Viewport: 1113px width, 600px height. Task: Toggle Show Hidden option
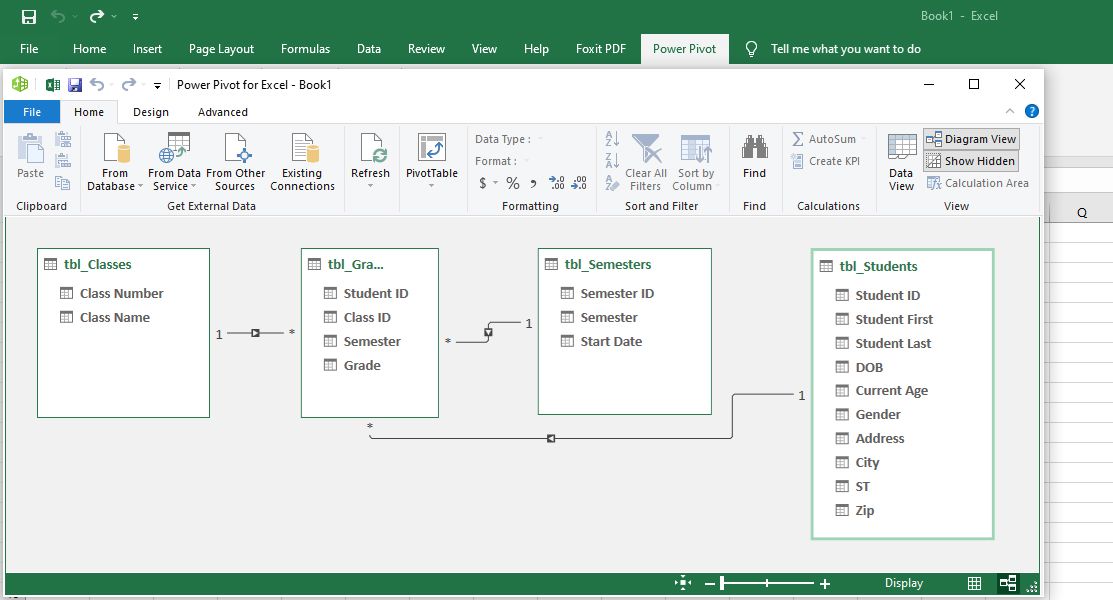tap(971, 161)
